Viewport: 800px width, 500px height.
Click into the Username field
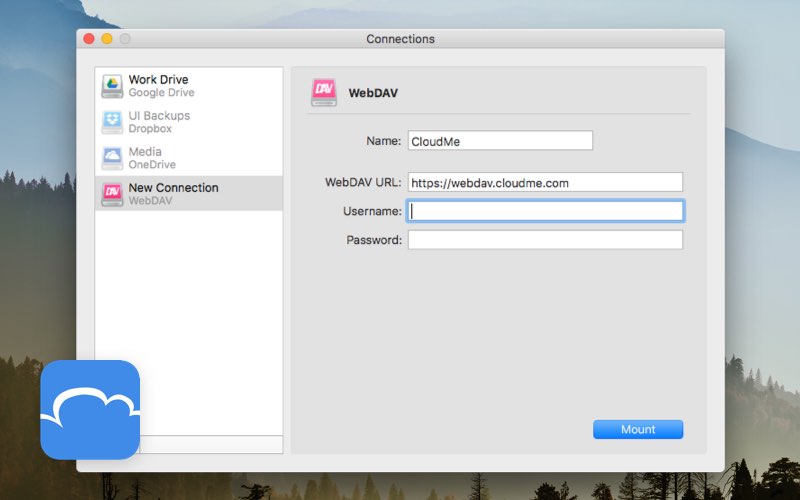[x=545, y=211]
